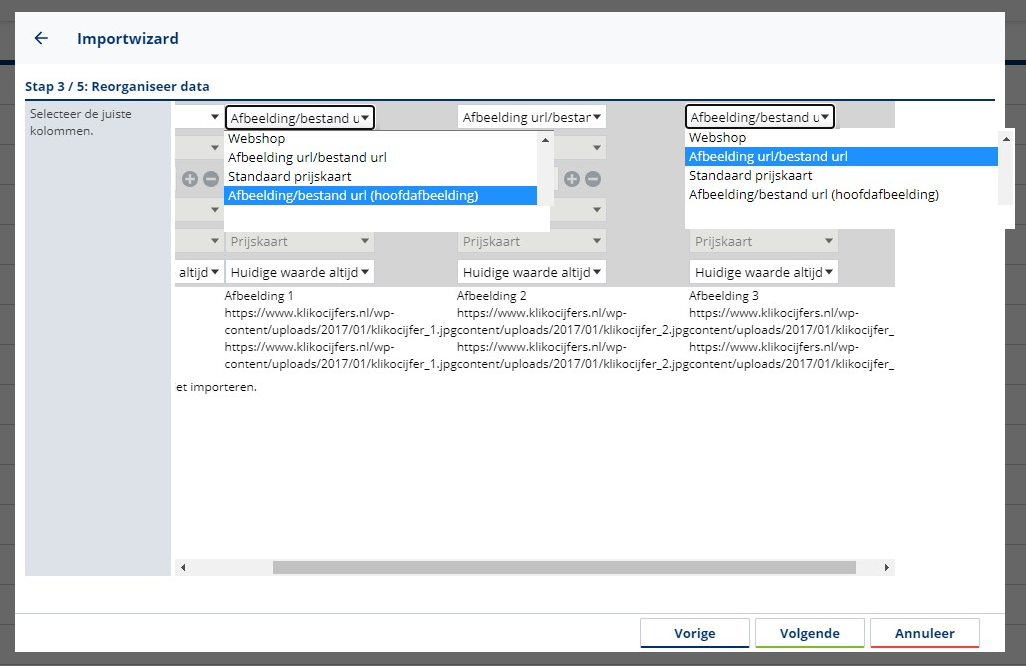This screenshot has height=666, width=1026.
Task: Open 'Huidige waarde altijd' dropdown under Afbeelding 1 column
Action: [300, 271]
